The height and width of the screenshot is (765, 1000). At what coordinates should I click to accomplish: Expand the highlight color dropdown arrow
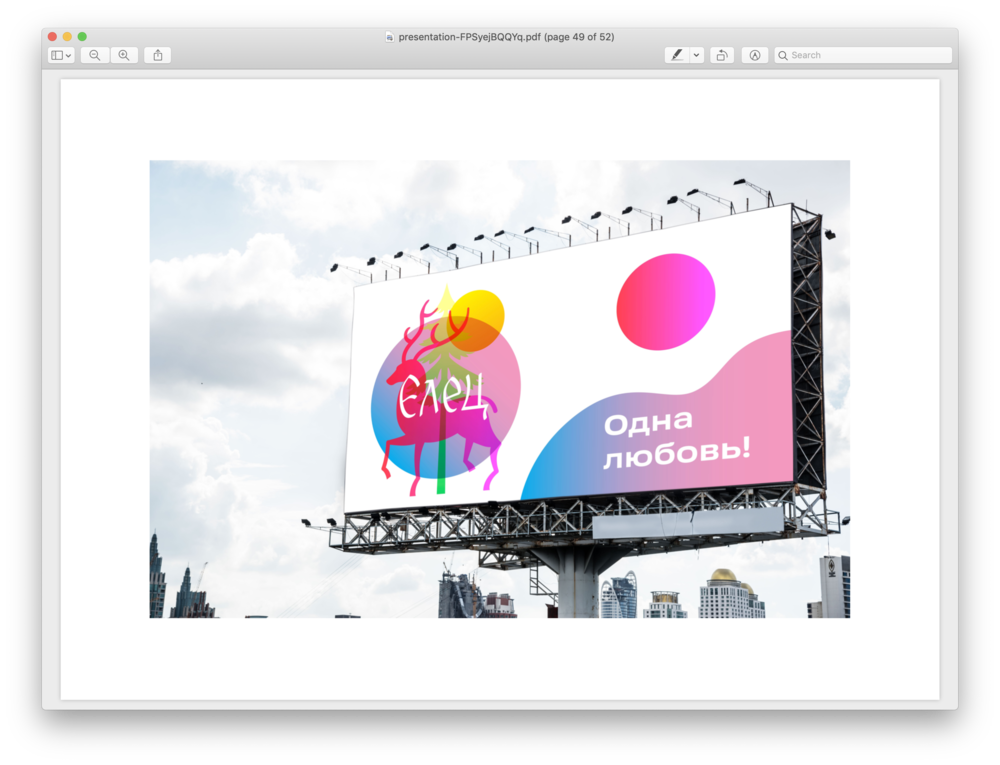point(697,55)
